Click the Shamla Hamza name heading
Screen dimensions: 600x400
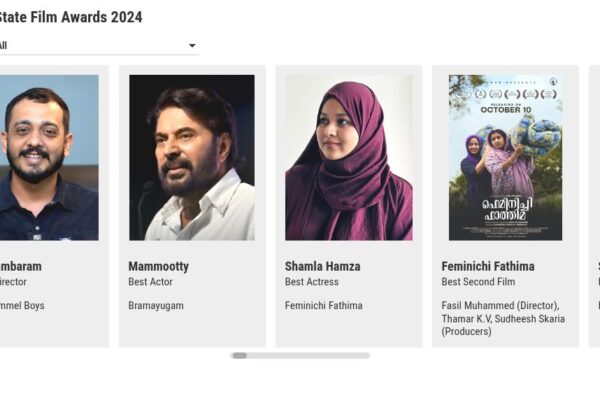pos(323,267)
